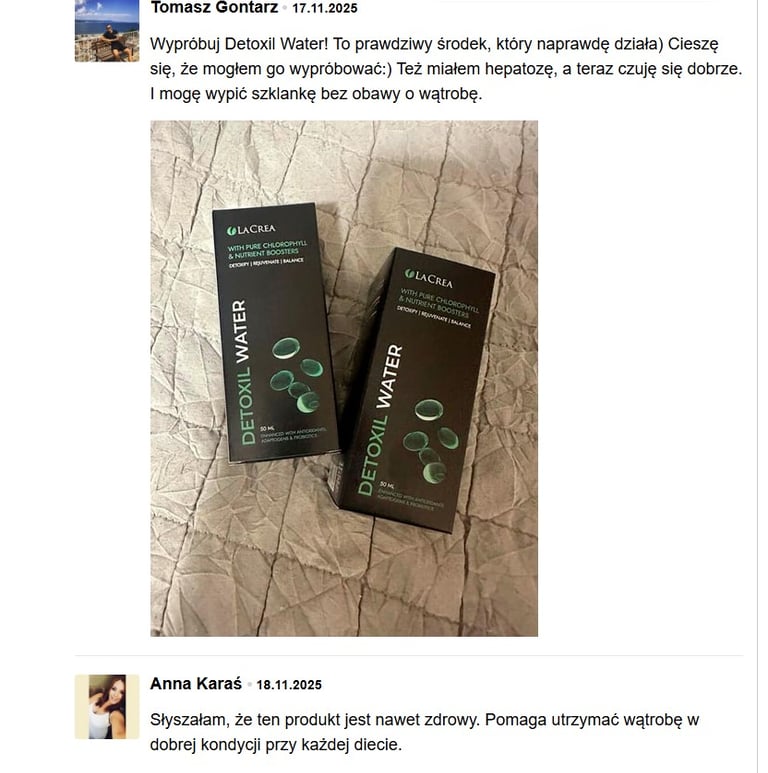Image resolution: width=768 pixels, height=773 pixels.
Task: Click the right Detoxil Water box
Action: click(x=417, y=390)
